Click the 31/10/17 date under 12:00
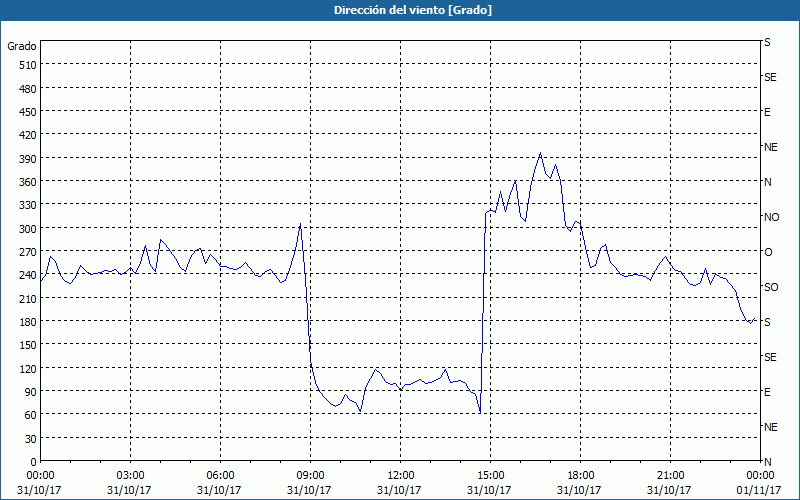 [x=399, y=490]
